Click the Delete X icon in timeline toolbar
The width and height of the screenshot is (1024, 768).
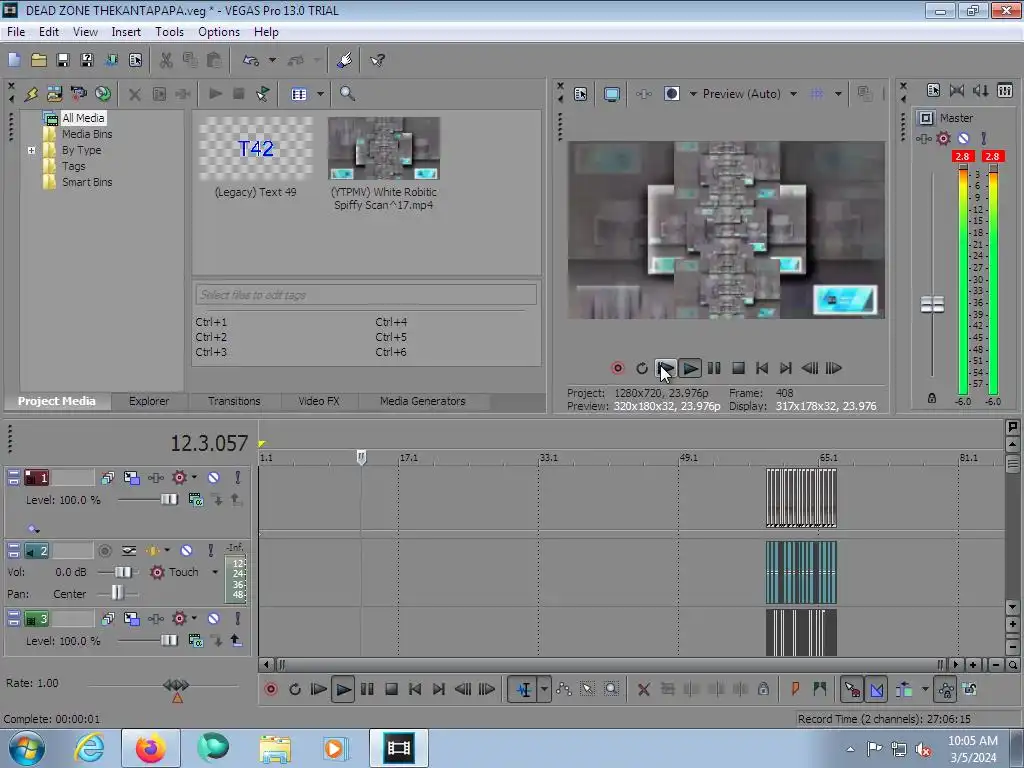click(x=643, y=689)
